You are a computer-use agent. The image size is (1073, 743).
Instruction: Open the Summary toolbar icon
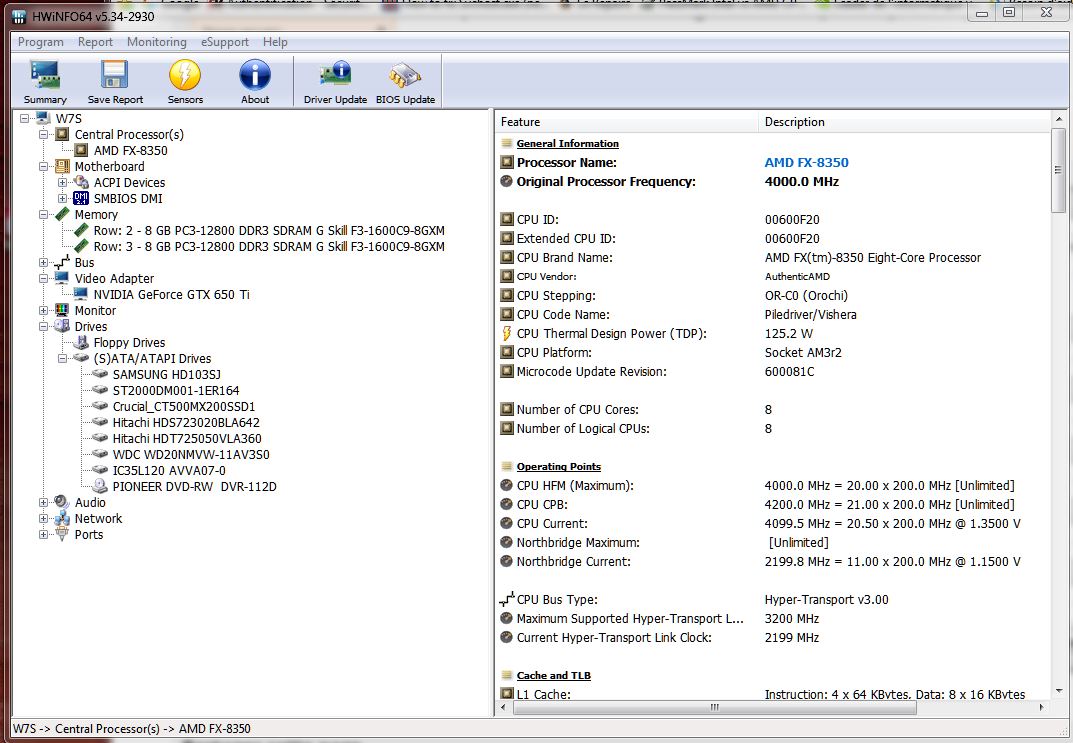pos(45,81)
